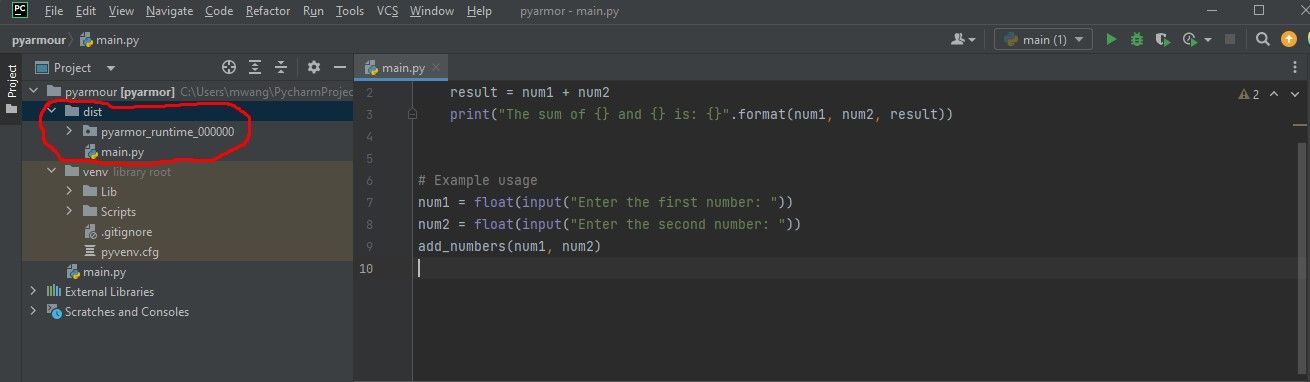
Task: Open the Edit menu
Action: point(86,11)
